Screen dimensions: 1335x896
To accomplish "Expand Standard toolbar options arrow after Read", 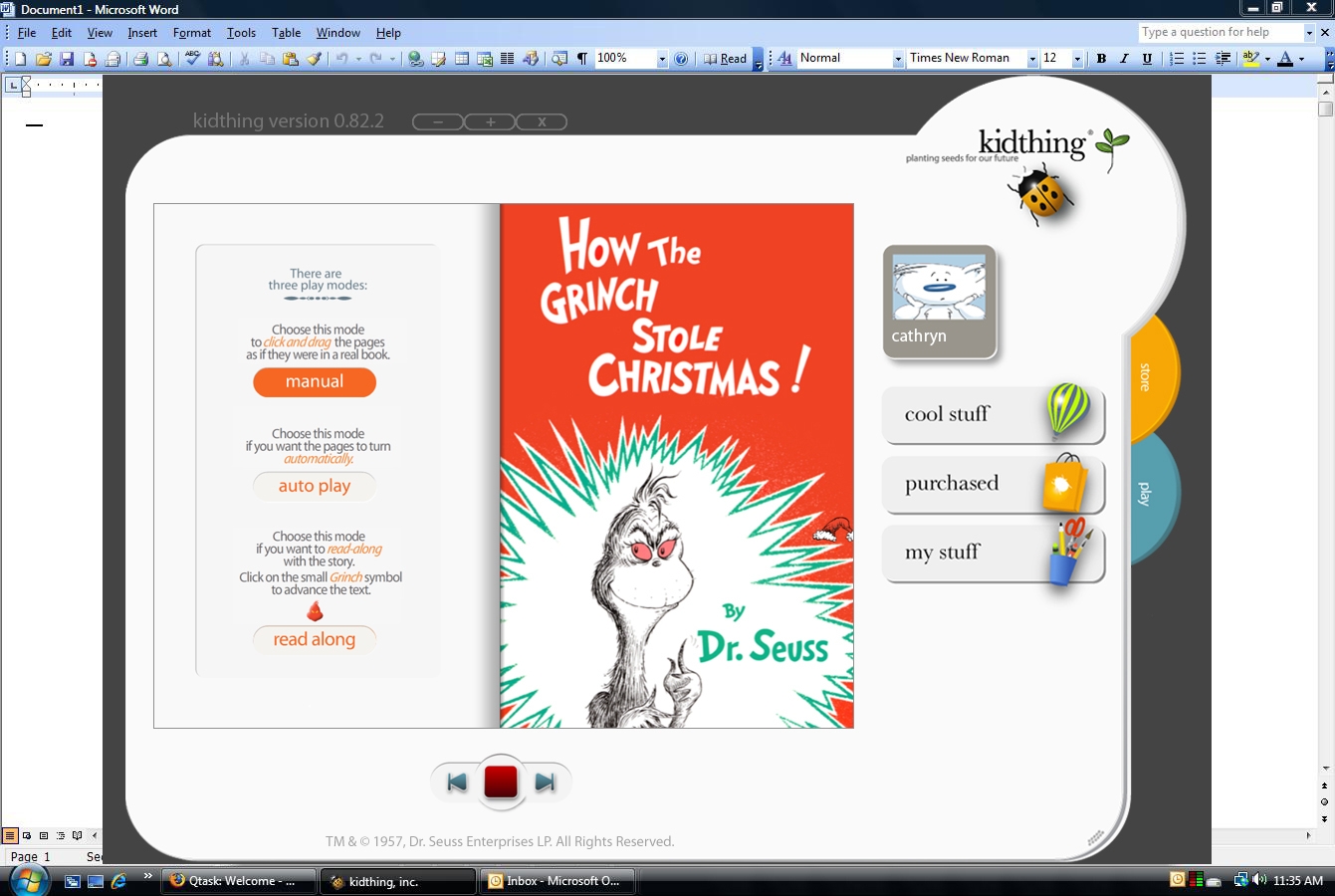I will click(x=758, y=59).
